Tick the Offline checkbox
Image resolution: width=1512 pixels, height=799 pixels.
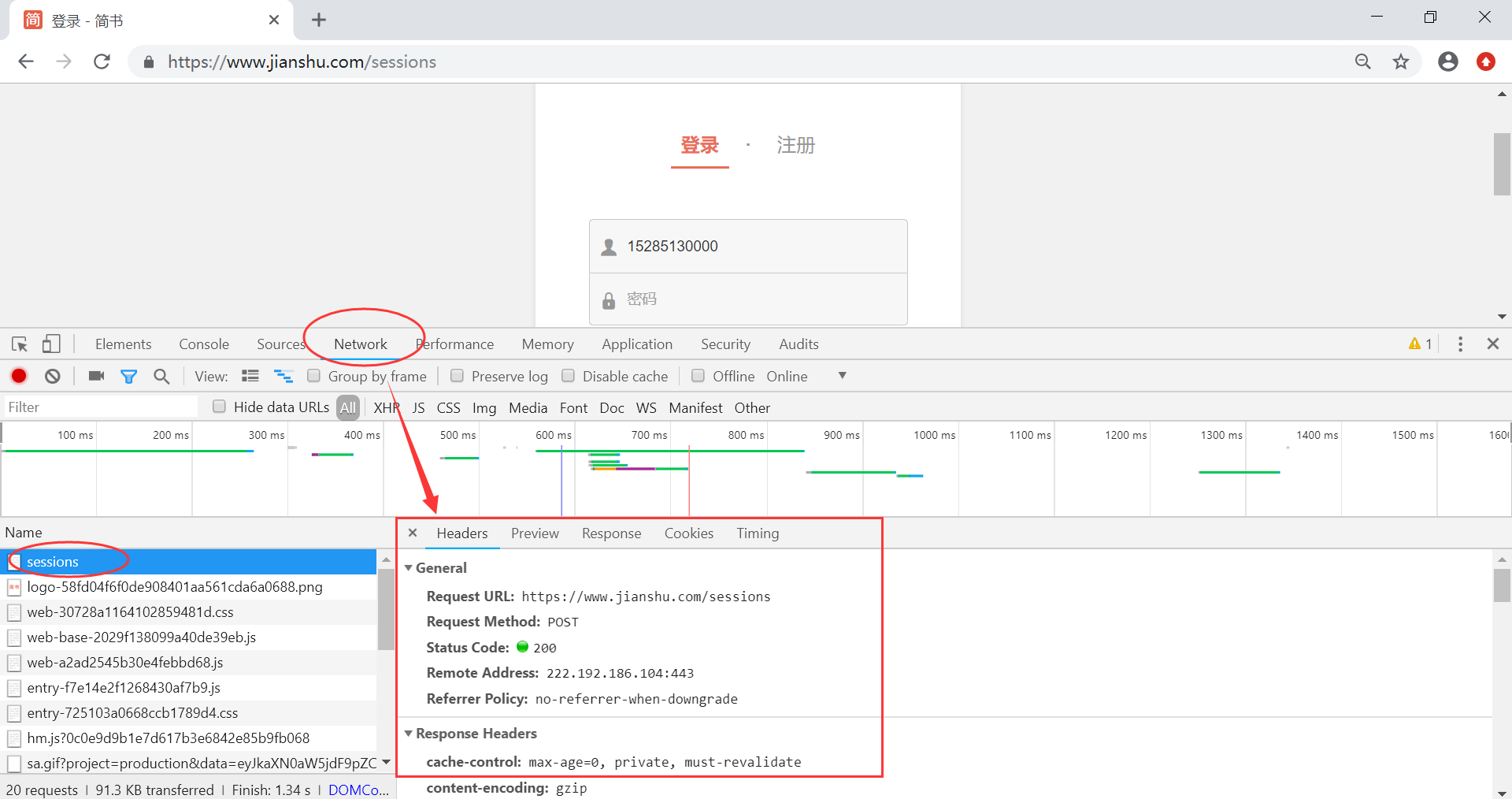[x=698, y=376]
